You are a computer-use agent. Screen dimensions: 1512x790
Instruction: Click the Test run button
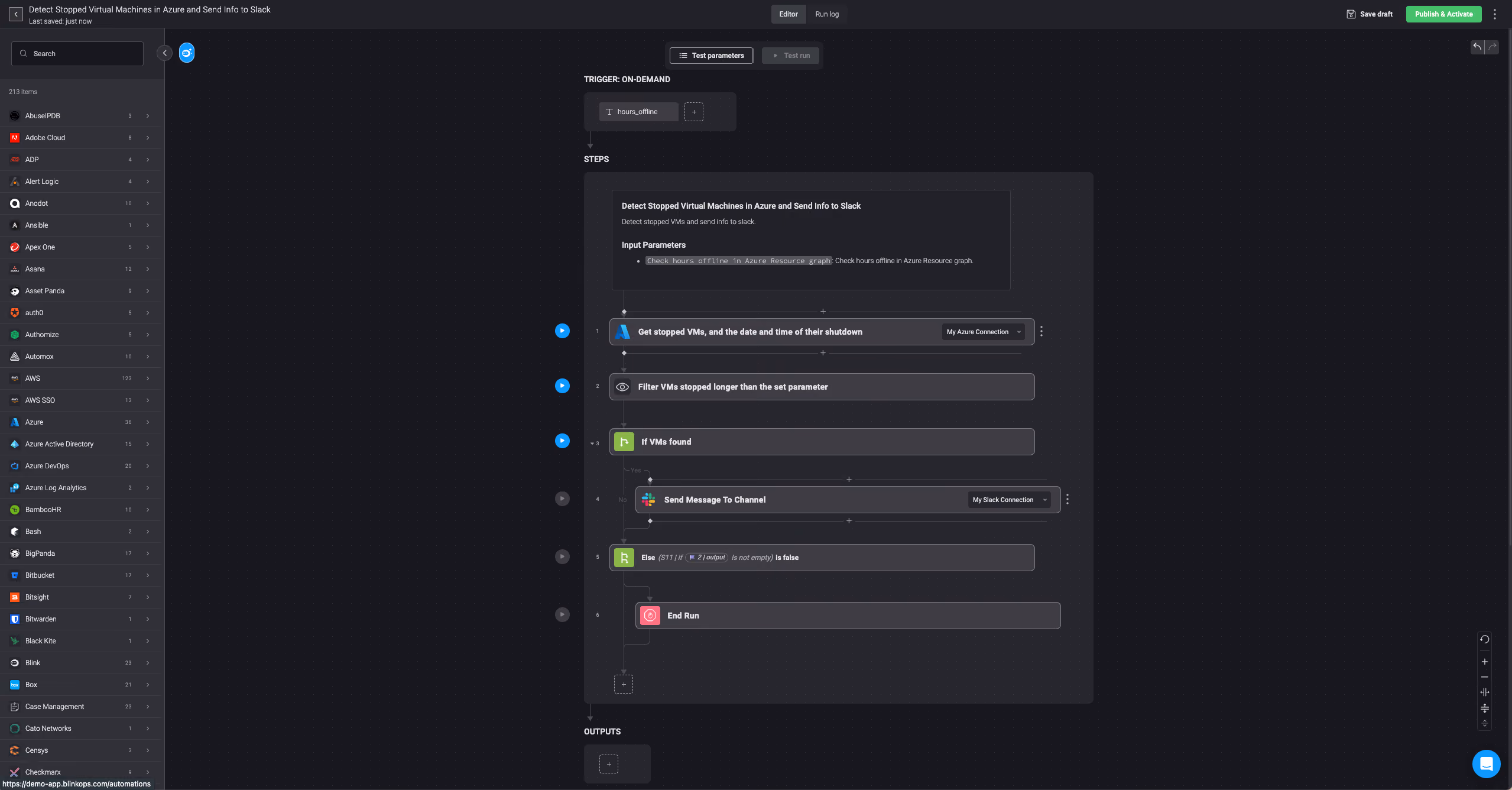[790, 56]
